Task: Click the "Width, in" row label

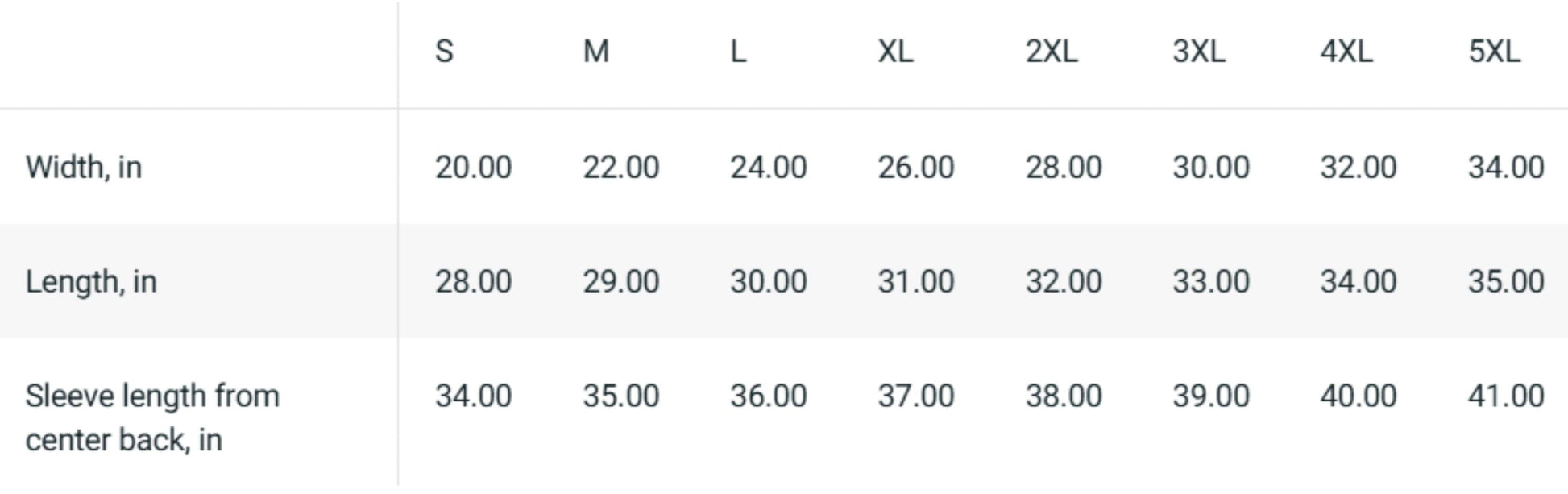Action: pyautogui.click(x=84, y=168)
